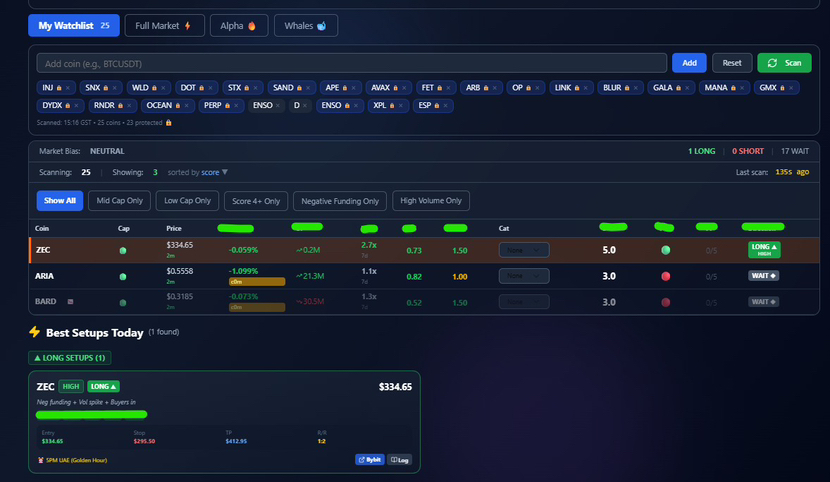Click × on the ARB chip
This screenshot has height=482, width=830.
(494, 88)
